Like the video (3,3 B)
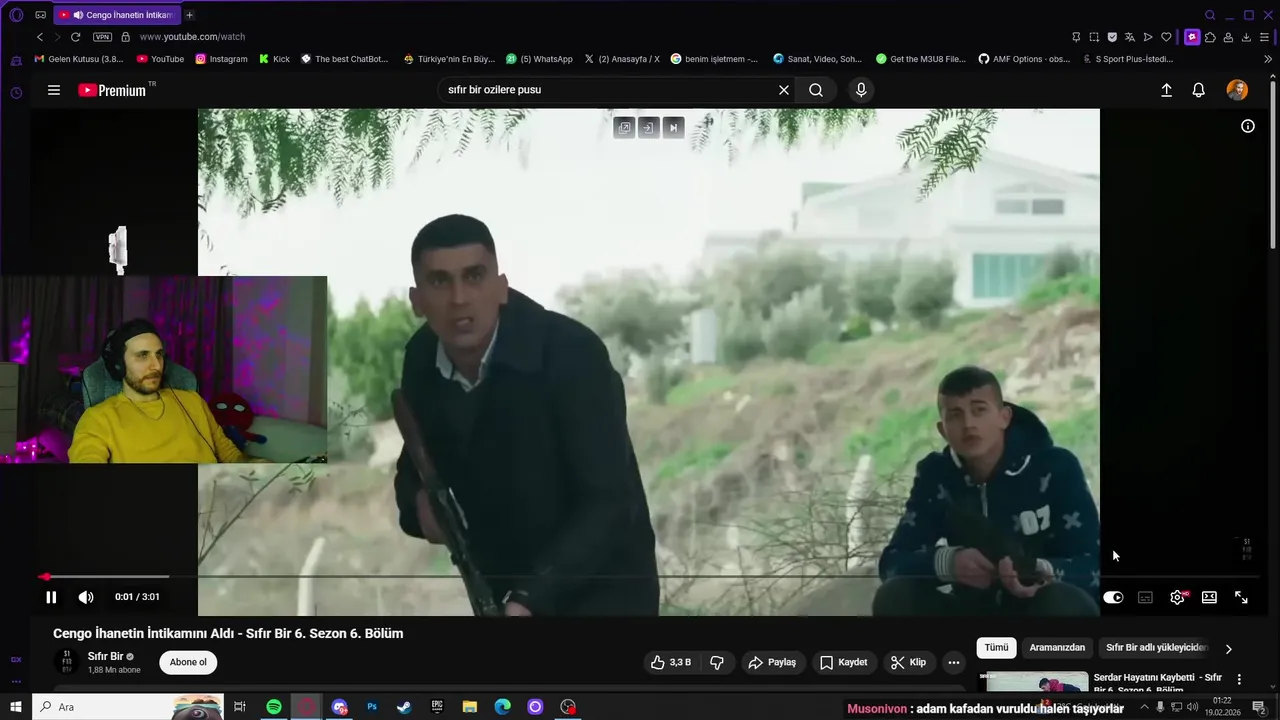1280x720 pixels. [x=670, y=662]
